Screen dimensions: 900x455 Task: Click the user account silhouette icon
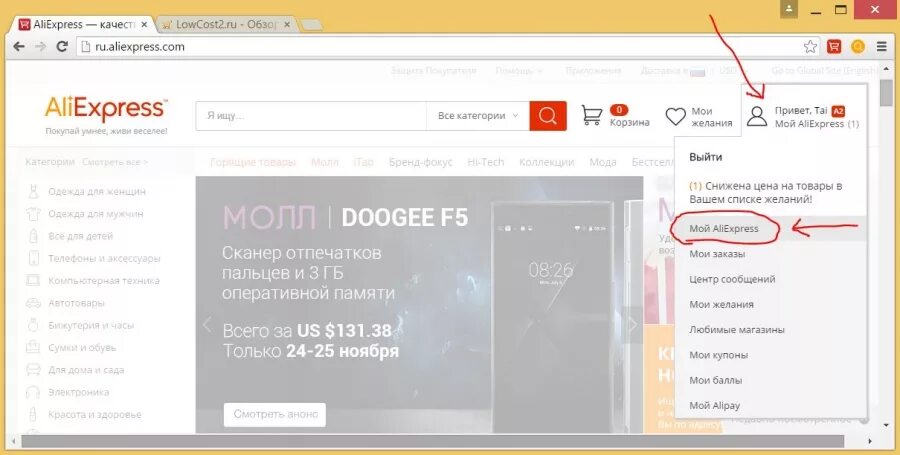(x=757, y=116)
